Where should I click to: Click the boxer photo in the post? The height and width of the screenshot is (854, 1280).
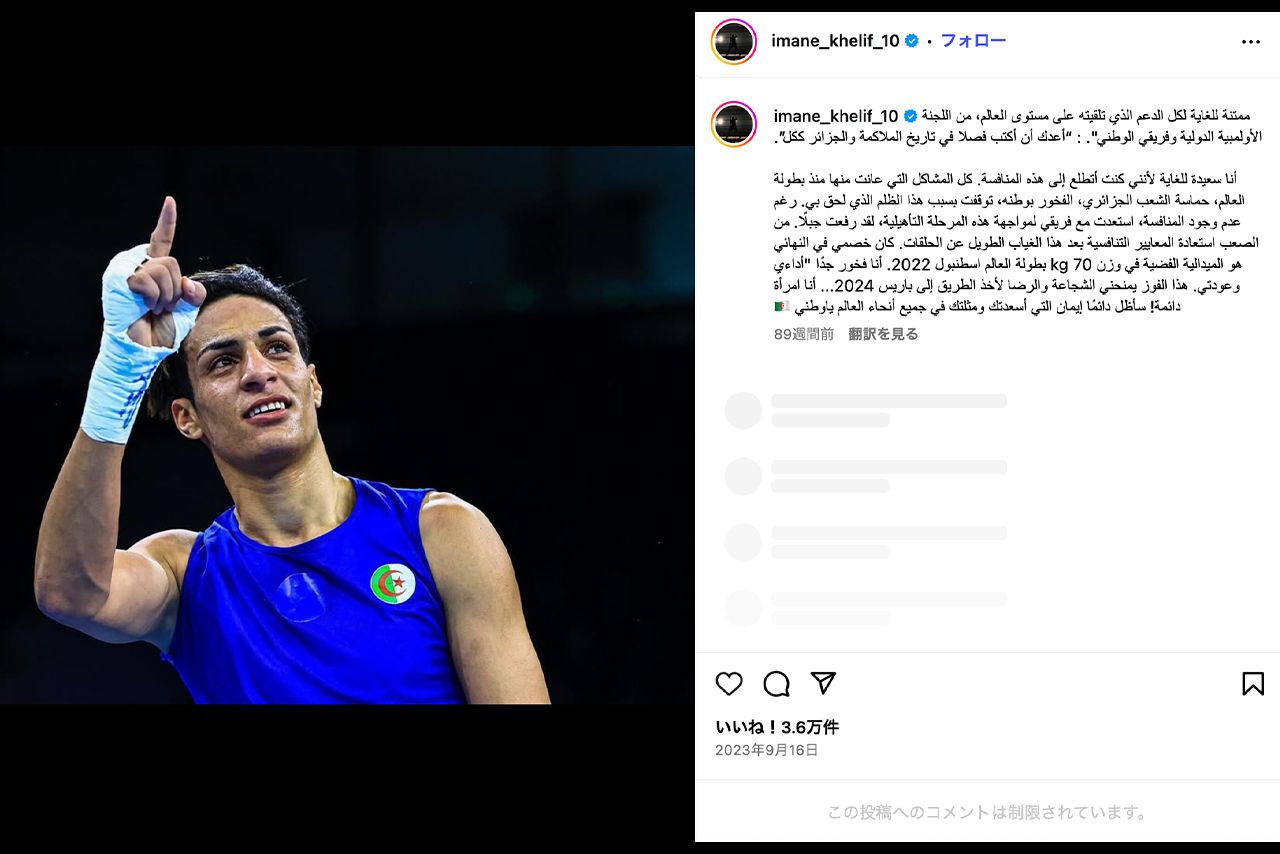[x=347, y=425]
